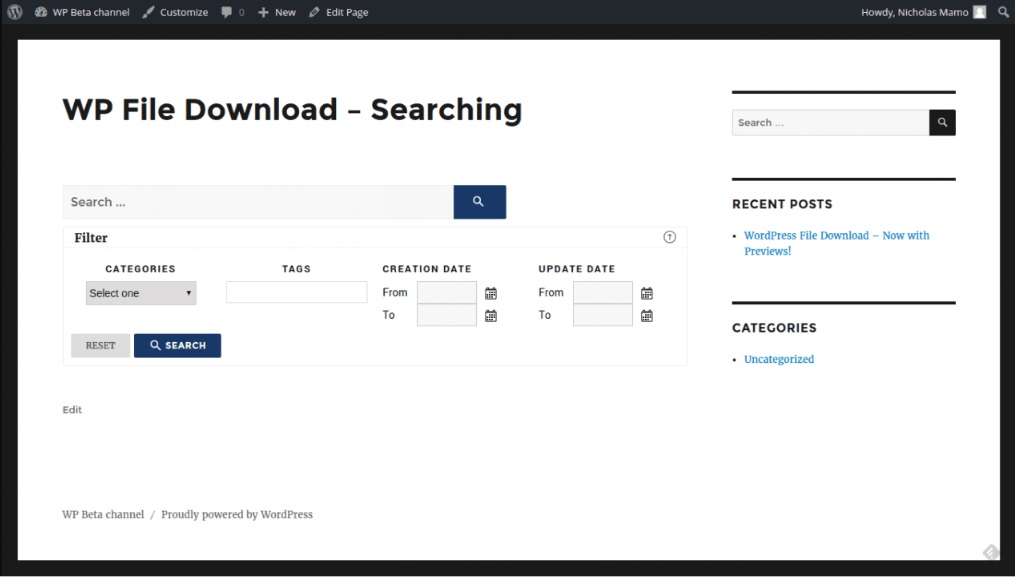Viewport: 1015px width, 581px height.
Task: Focus the main file Search field
Action: (258, 202)
